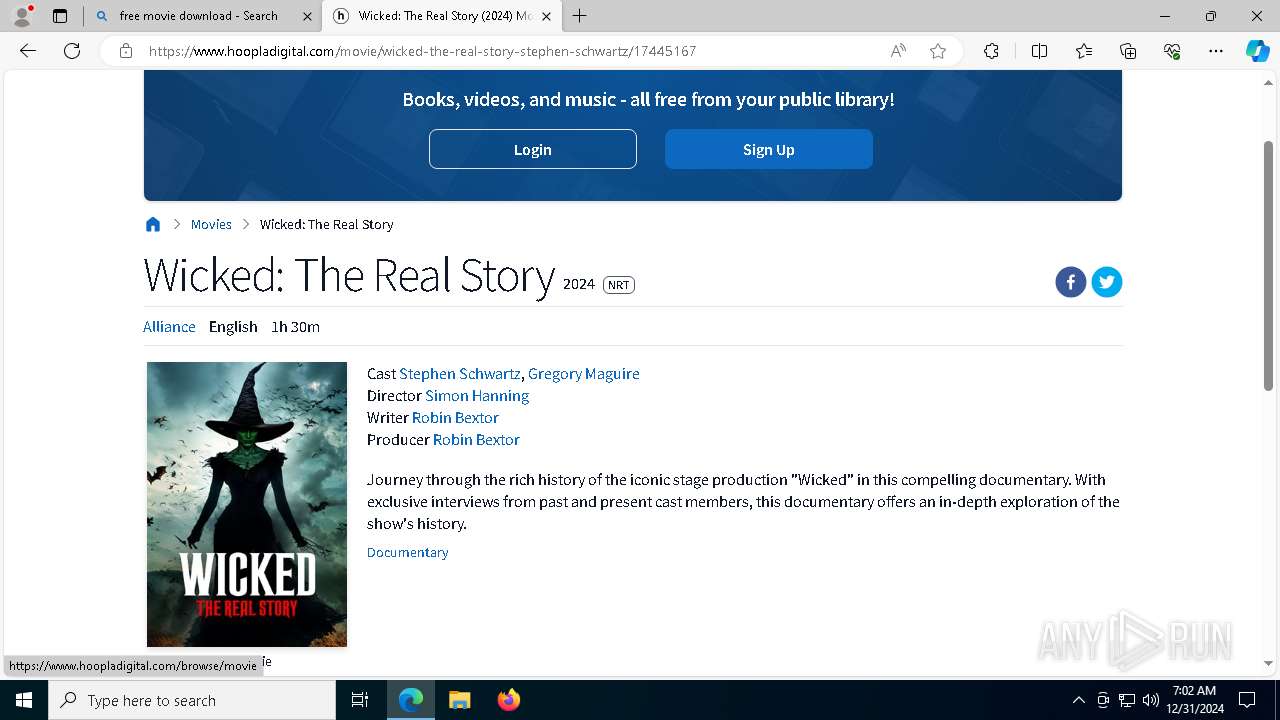1280x720 pixels.
Task: Share the movie on Twitter
Action: (x=1106, y=282)
